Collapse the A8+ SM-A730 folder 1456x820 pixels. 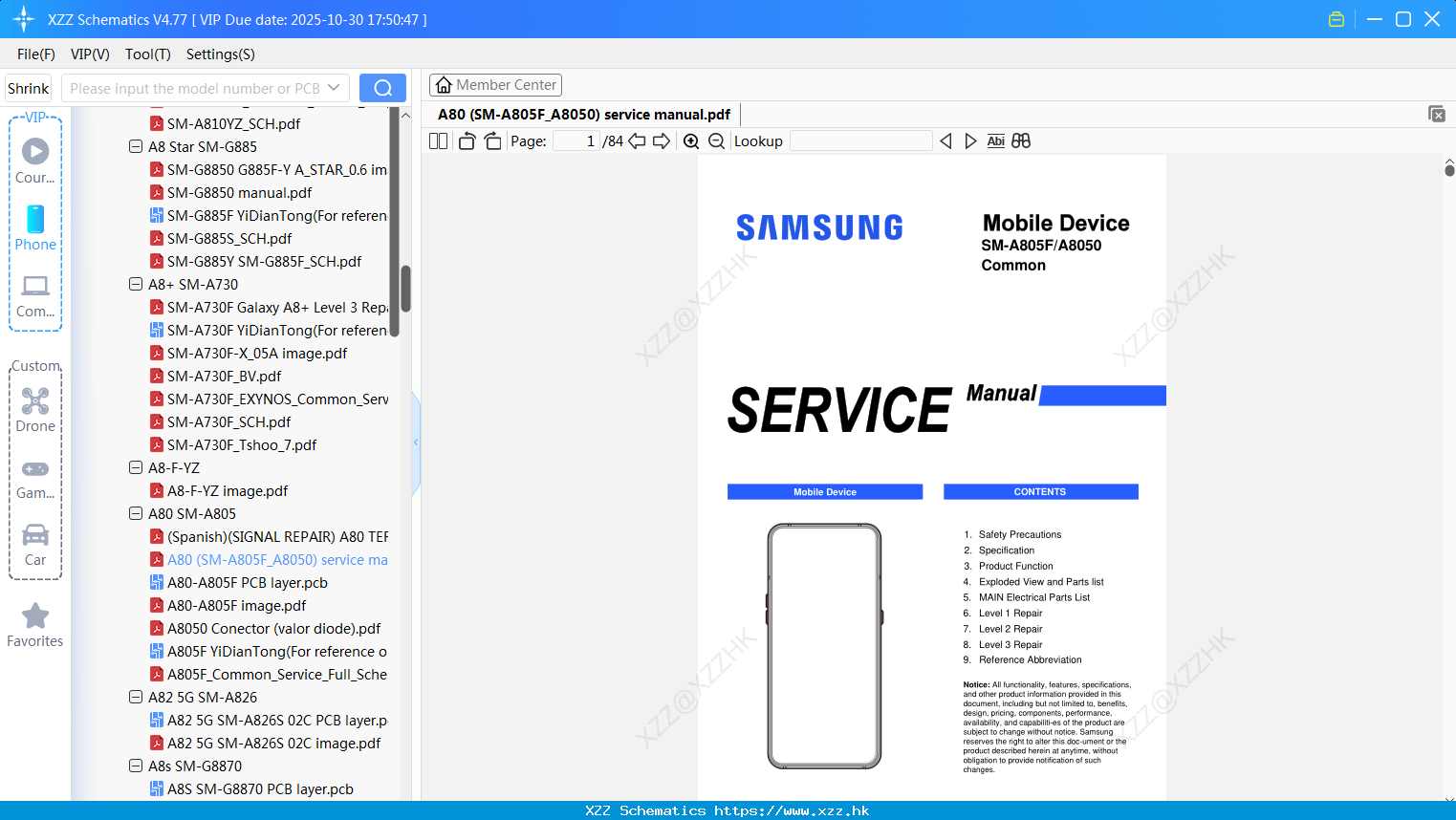pyautogui.click(x=136, y=284)
